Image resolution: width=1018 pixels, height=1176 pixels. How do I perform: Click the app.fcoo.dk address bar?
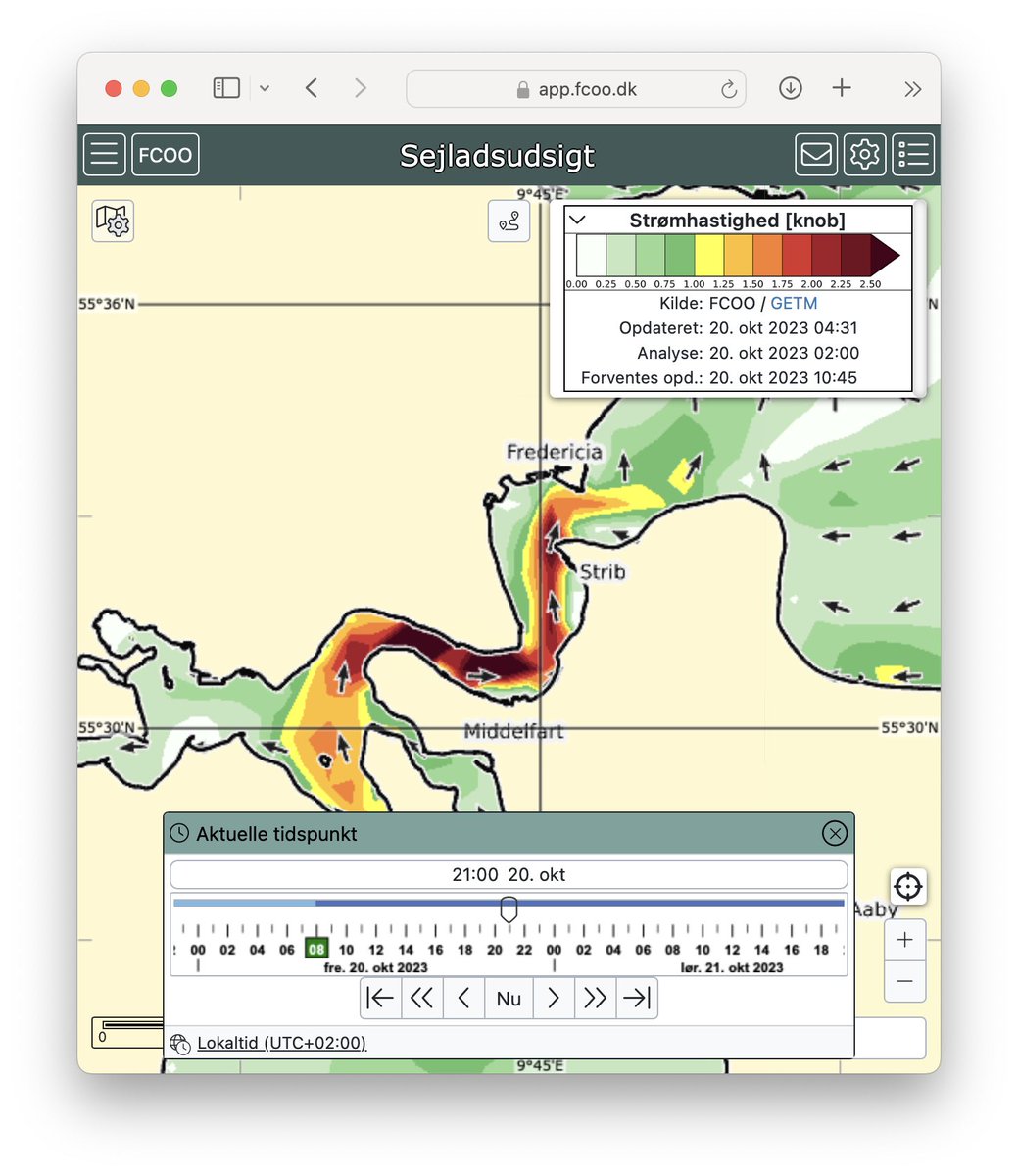(x=576, y=88)
